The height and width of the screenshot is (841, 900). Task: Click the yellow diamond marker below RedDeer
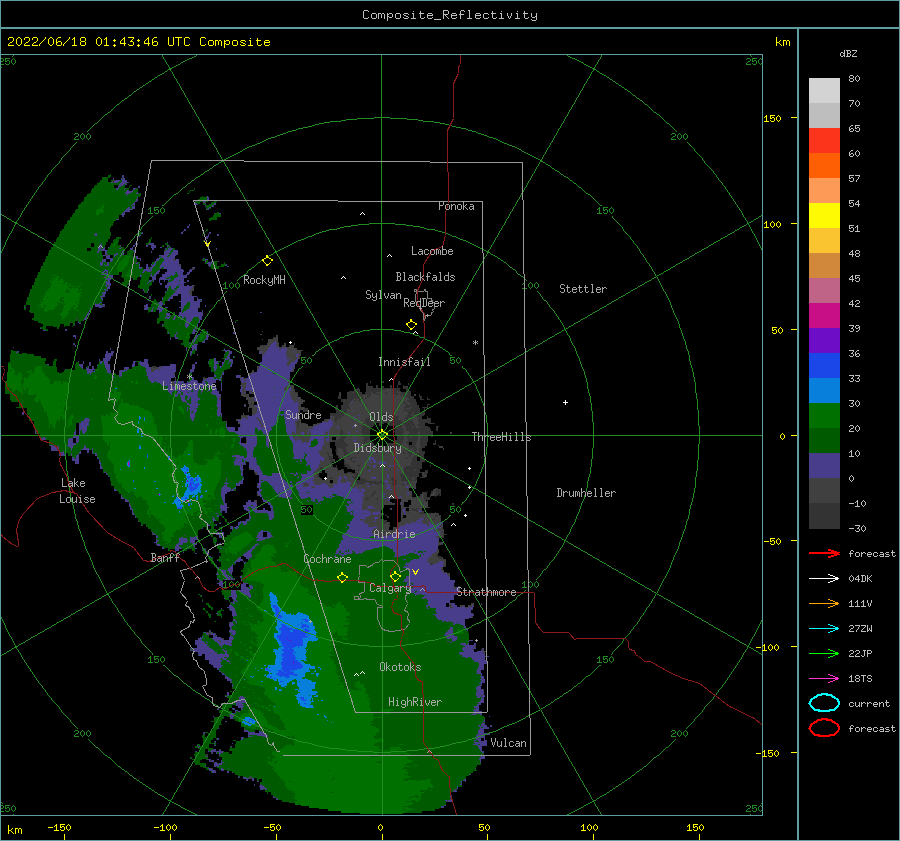coord(412,324)
